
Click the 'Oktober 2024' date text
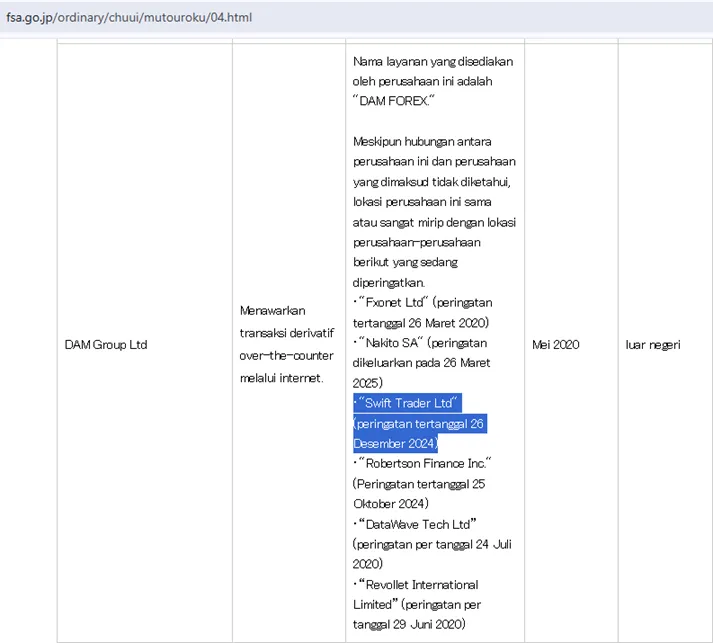tap(391, 504)
